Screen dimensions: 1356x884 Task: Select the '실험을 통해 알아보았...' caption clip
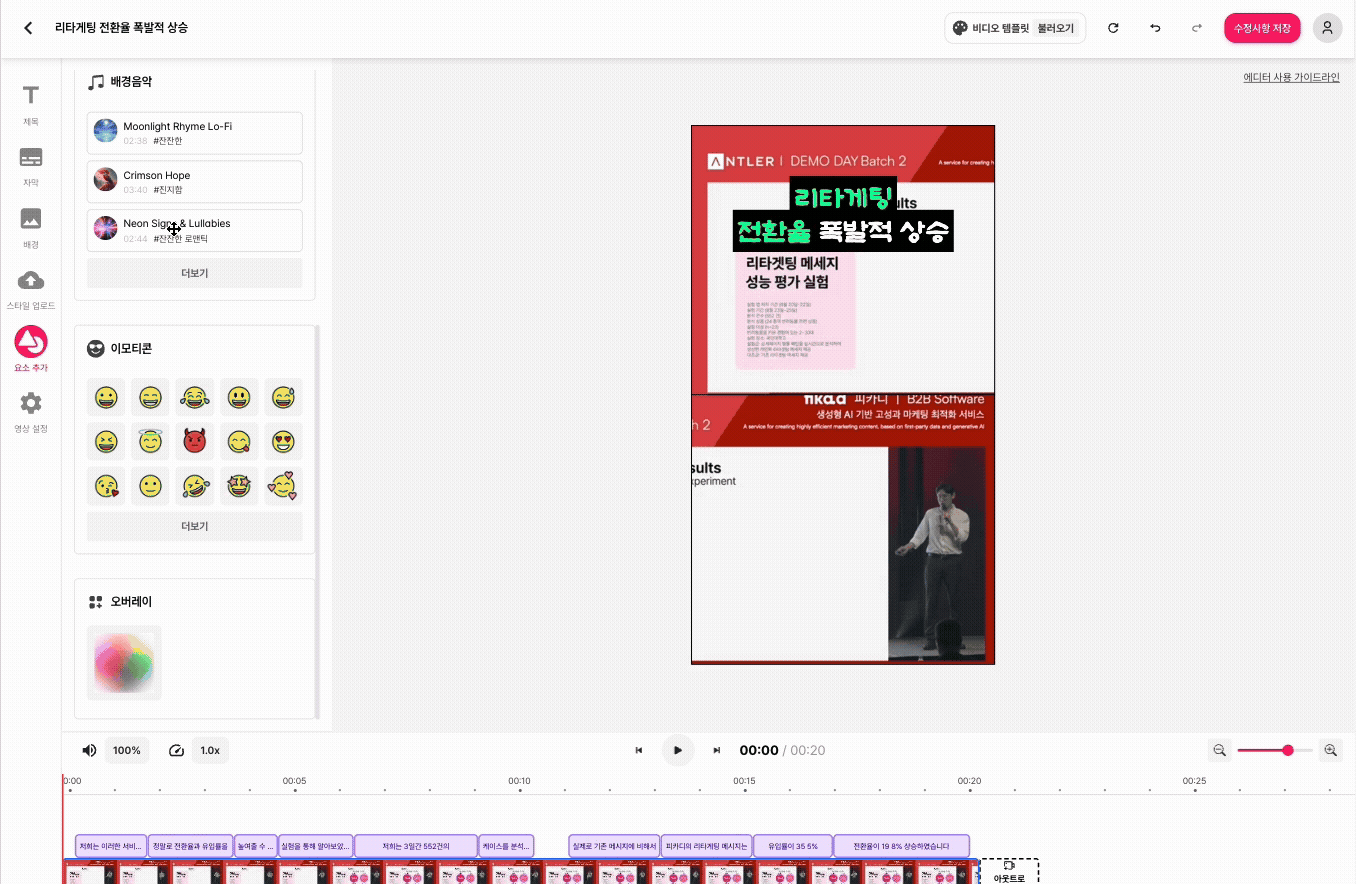click(x=316, y=846)
